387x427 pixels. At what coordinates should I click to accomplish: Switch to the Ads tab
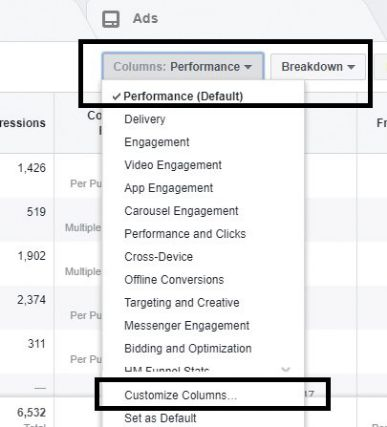pos(145,18)
